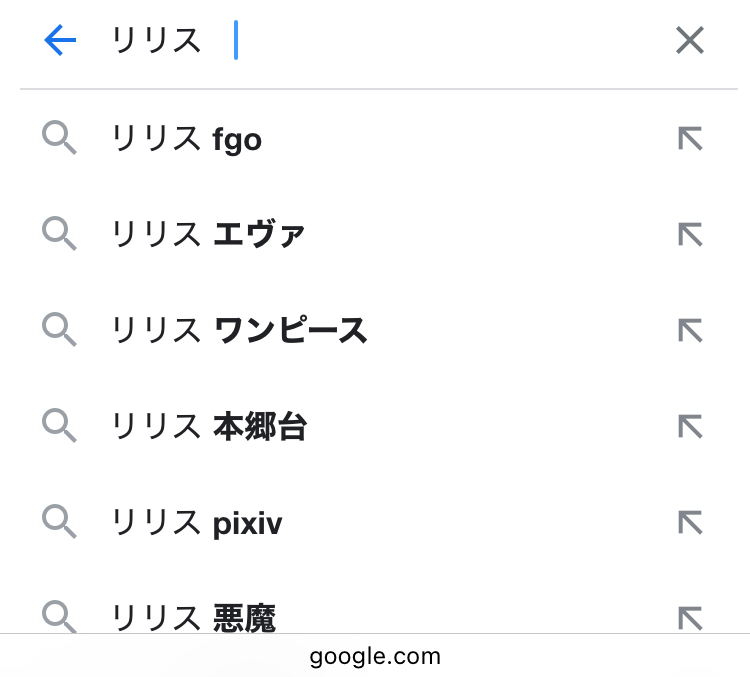Pick the リリス pixiv suggestion
Viewport: 750px width, 677px height.
point(197,522)
